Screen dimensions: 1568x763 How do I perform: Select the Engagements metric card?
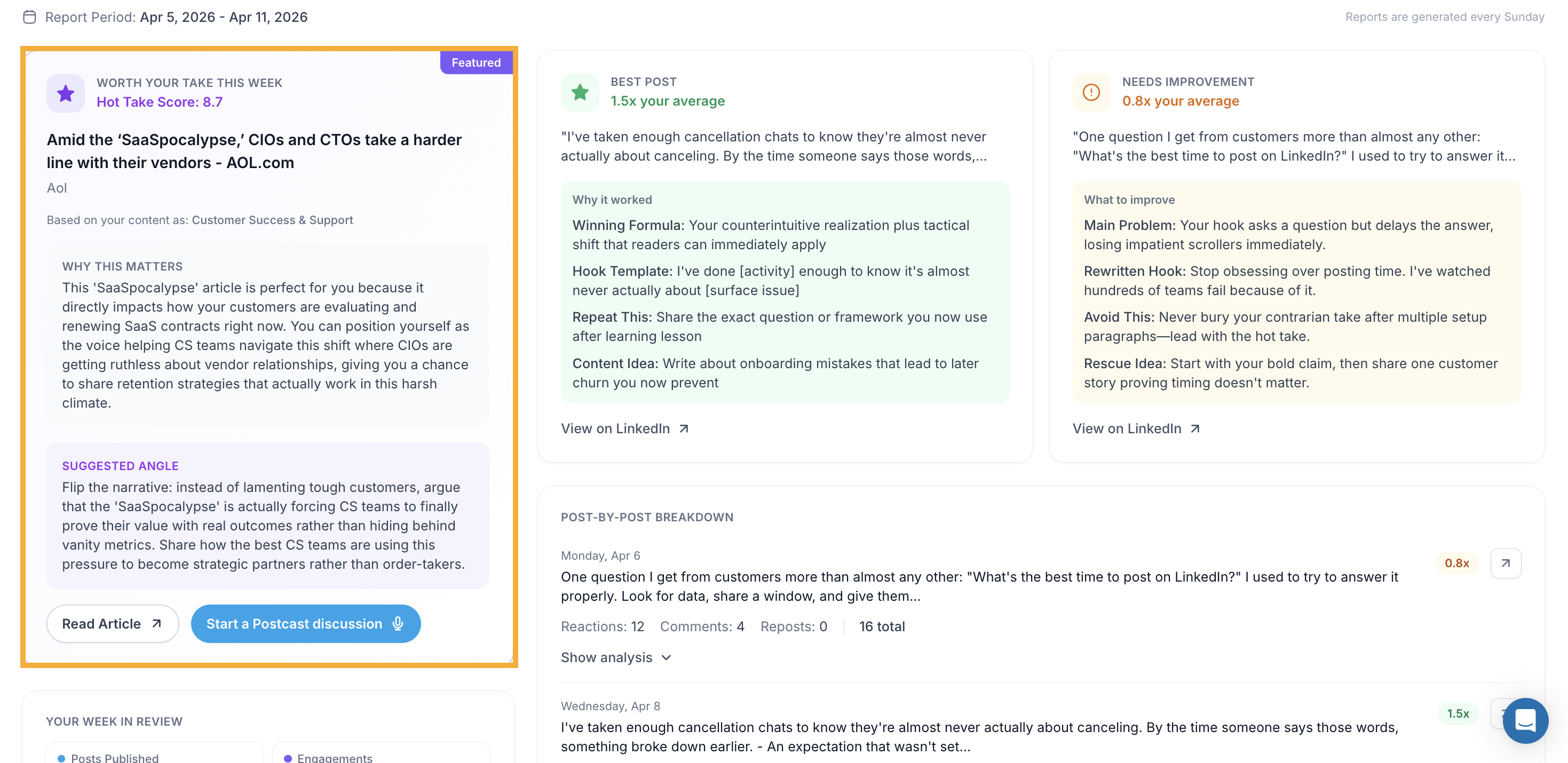381,753
